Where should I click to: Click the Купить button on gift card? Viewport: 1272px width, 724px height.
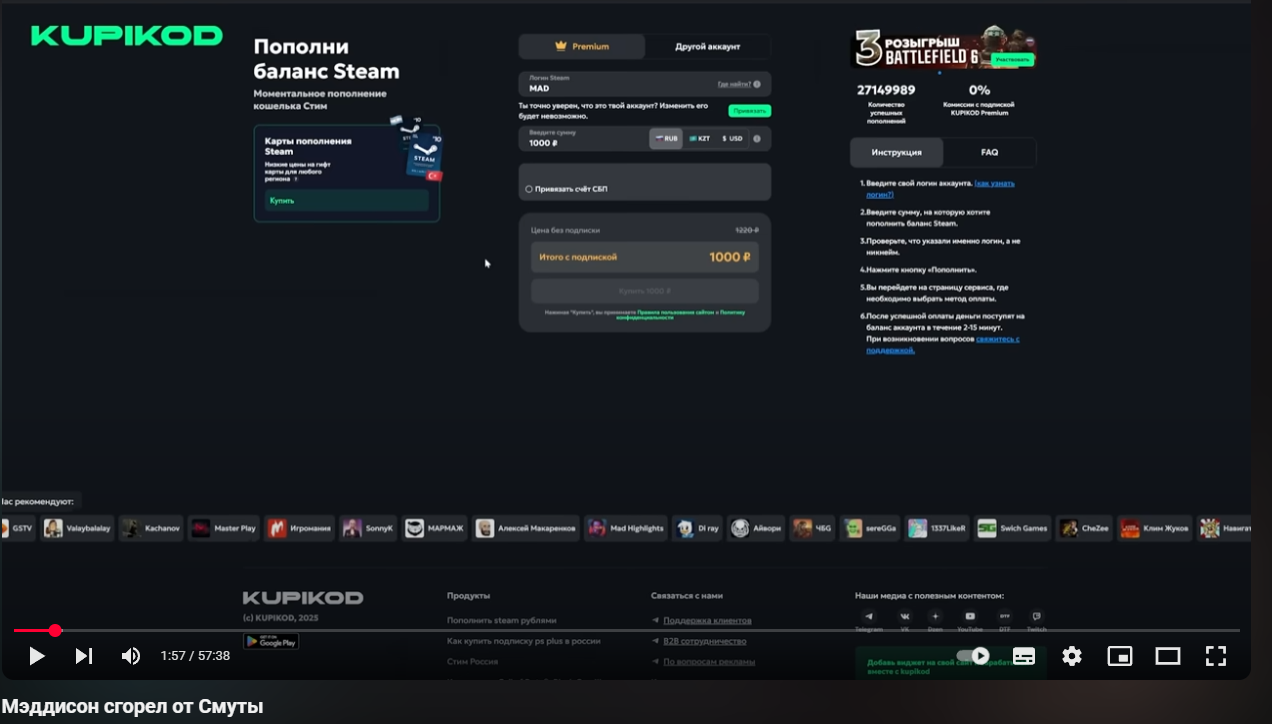[346, 200]
